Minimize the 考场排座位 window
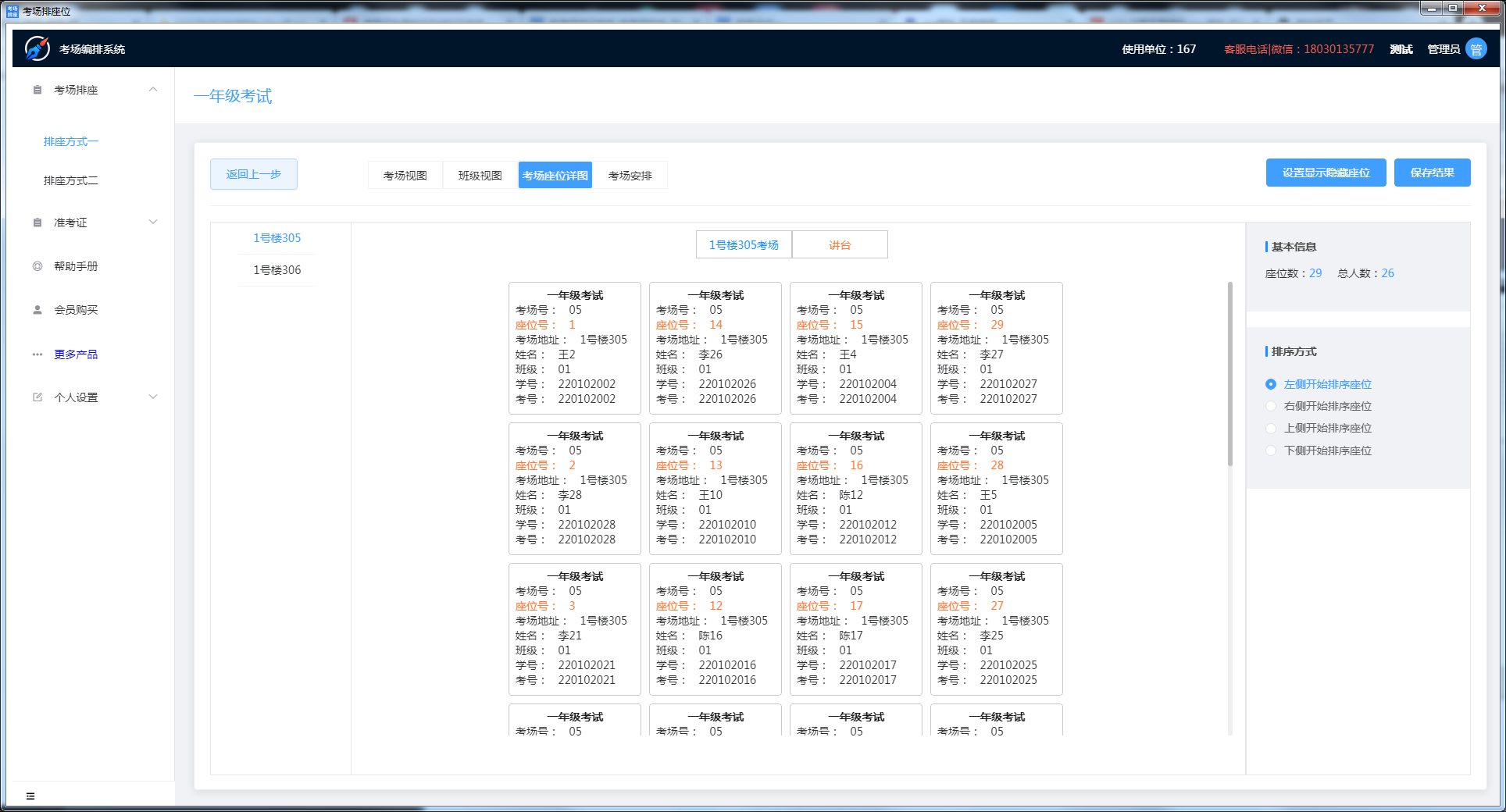 pyautogui.click(x=1431, y=9)
